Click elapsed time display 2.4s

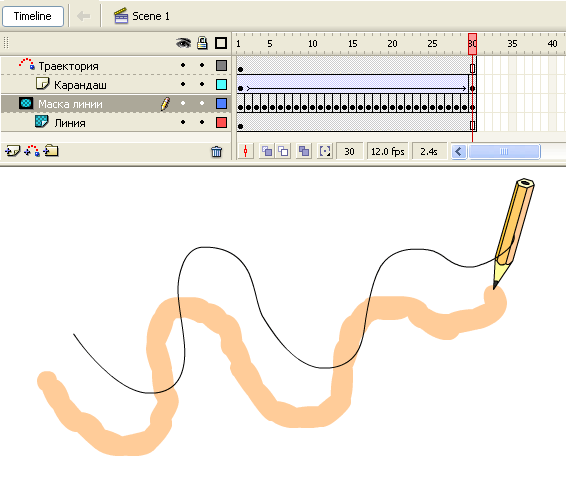pos(429,151)
